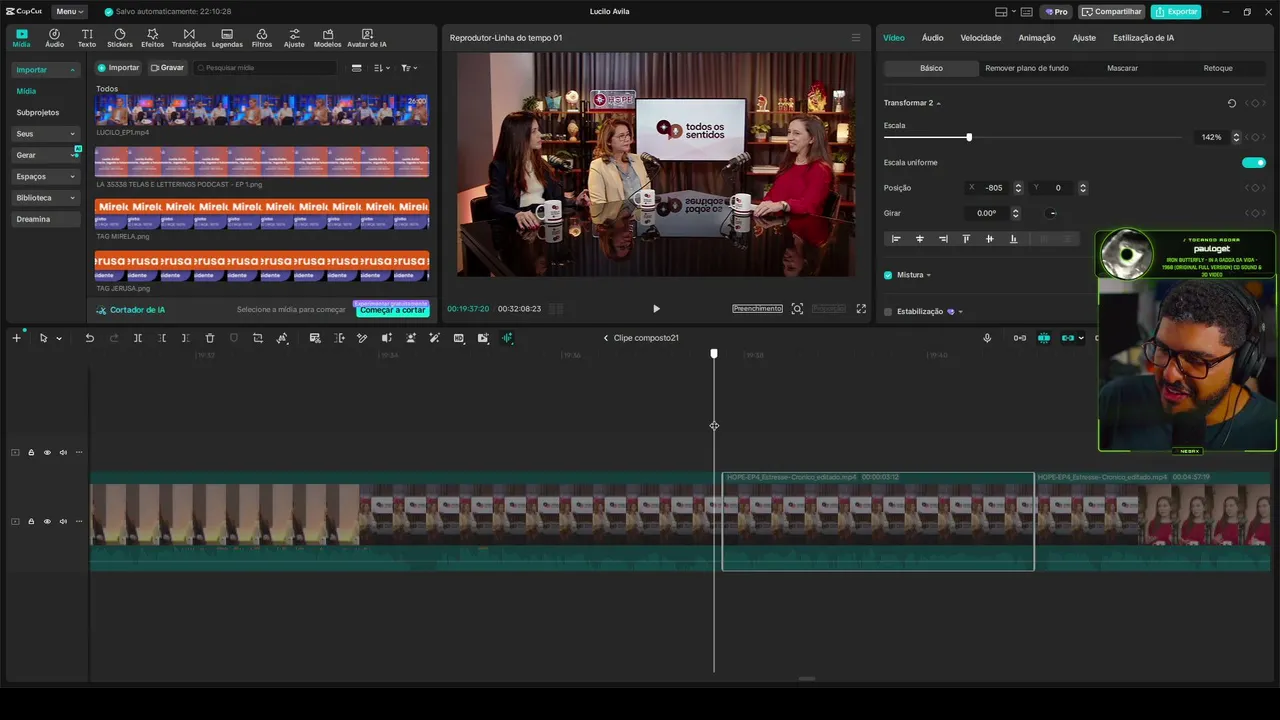Open fullscreen preview of the player
Viewport: 1280px width, 720px height.
[861, 309]
